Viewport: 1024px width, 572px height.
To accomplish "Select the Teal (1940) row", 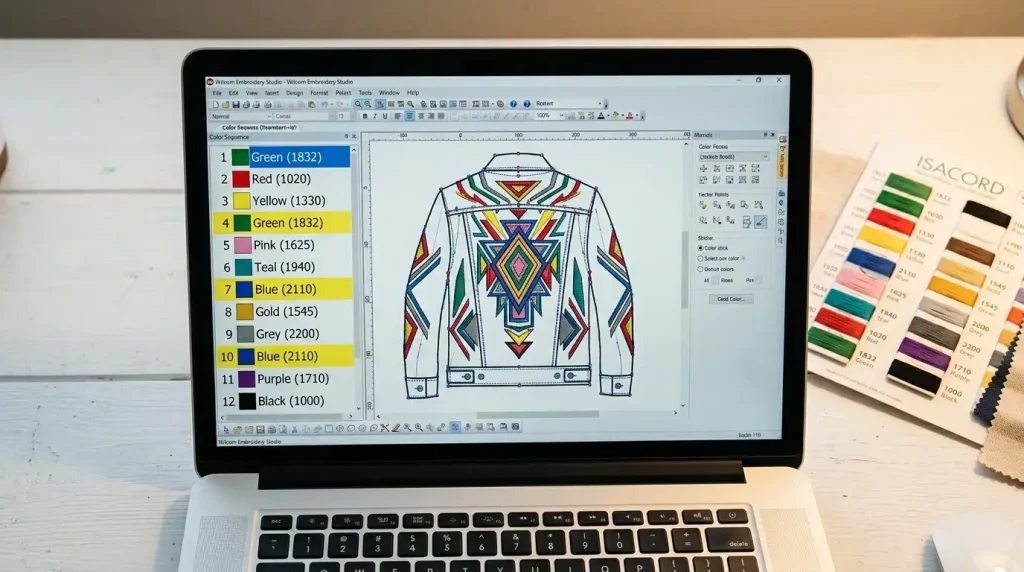I will coord(283,267).
